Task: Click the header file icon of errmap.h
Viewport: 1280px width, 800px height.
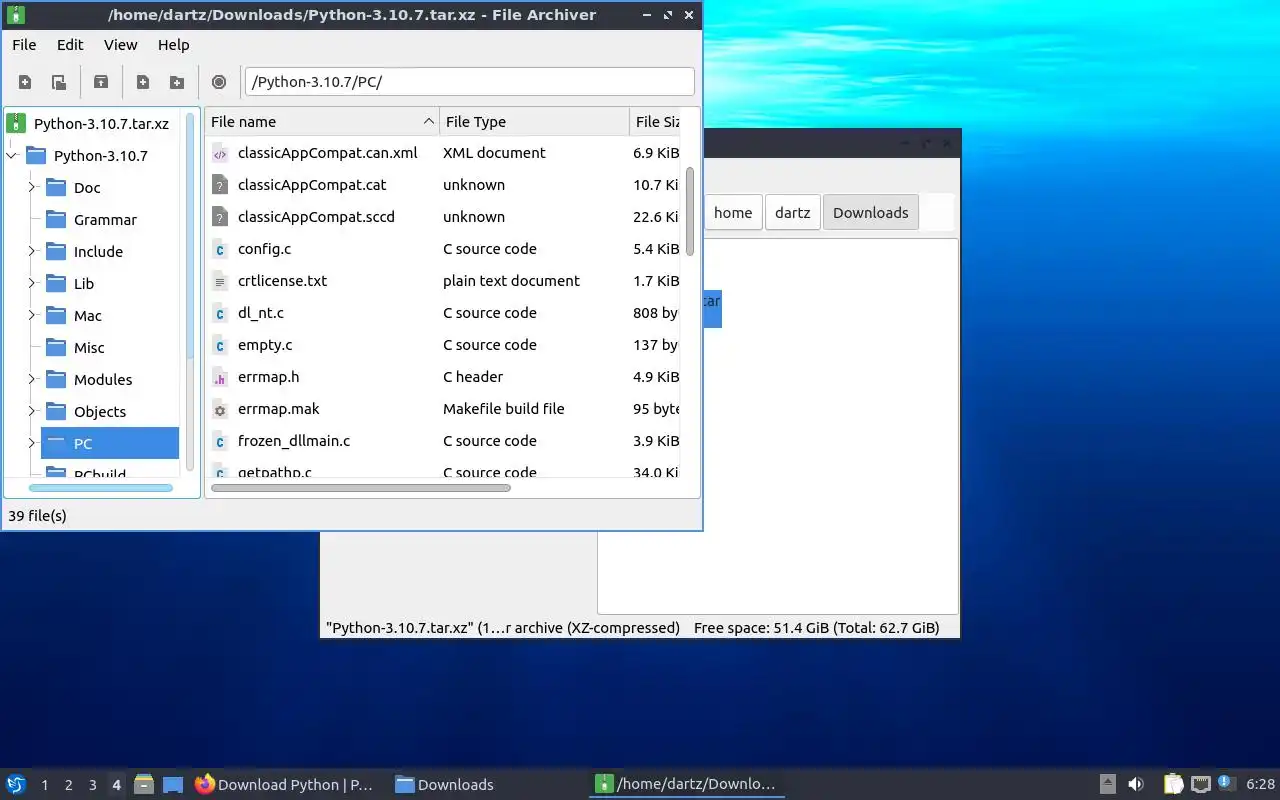Action: [x=220, y=377]
